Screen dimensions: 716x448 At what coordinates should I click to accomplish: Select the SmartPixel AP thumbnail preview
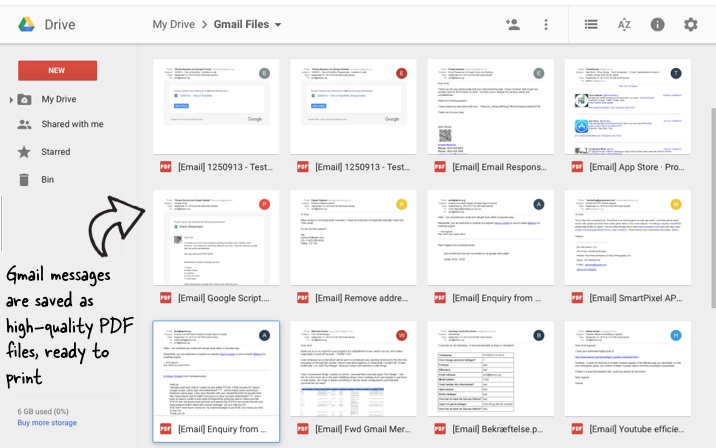tap(627, 237)
